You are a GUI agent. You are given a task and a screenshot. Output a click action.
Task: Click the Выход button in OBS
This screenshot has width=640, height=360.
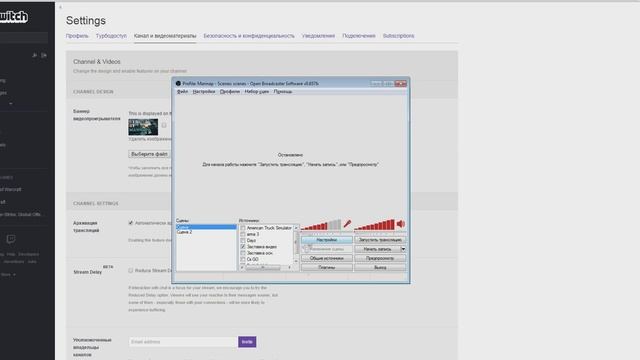380,268
